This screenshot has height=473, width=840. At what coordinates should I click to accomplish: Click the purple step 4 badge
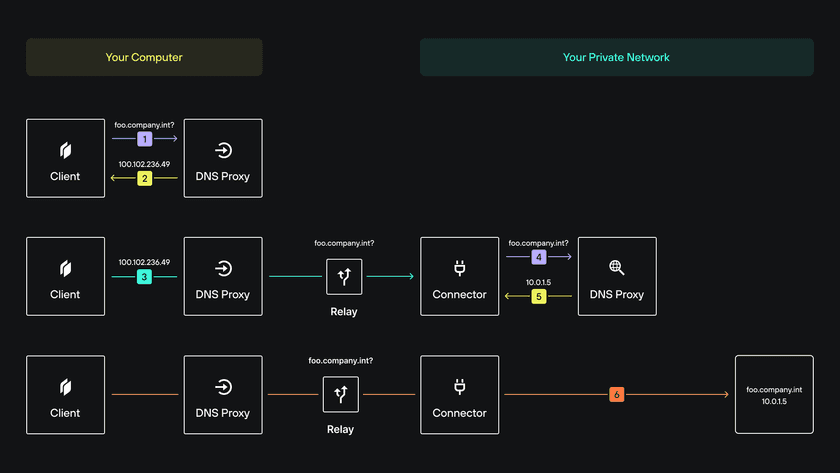tap(538, 257)
